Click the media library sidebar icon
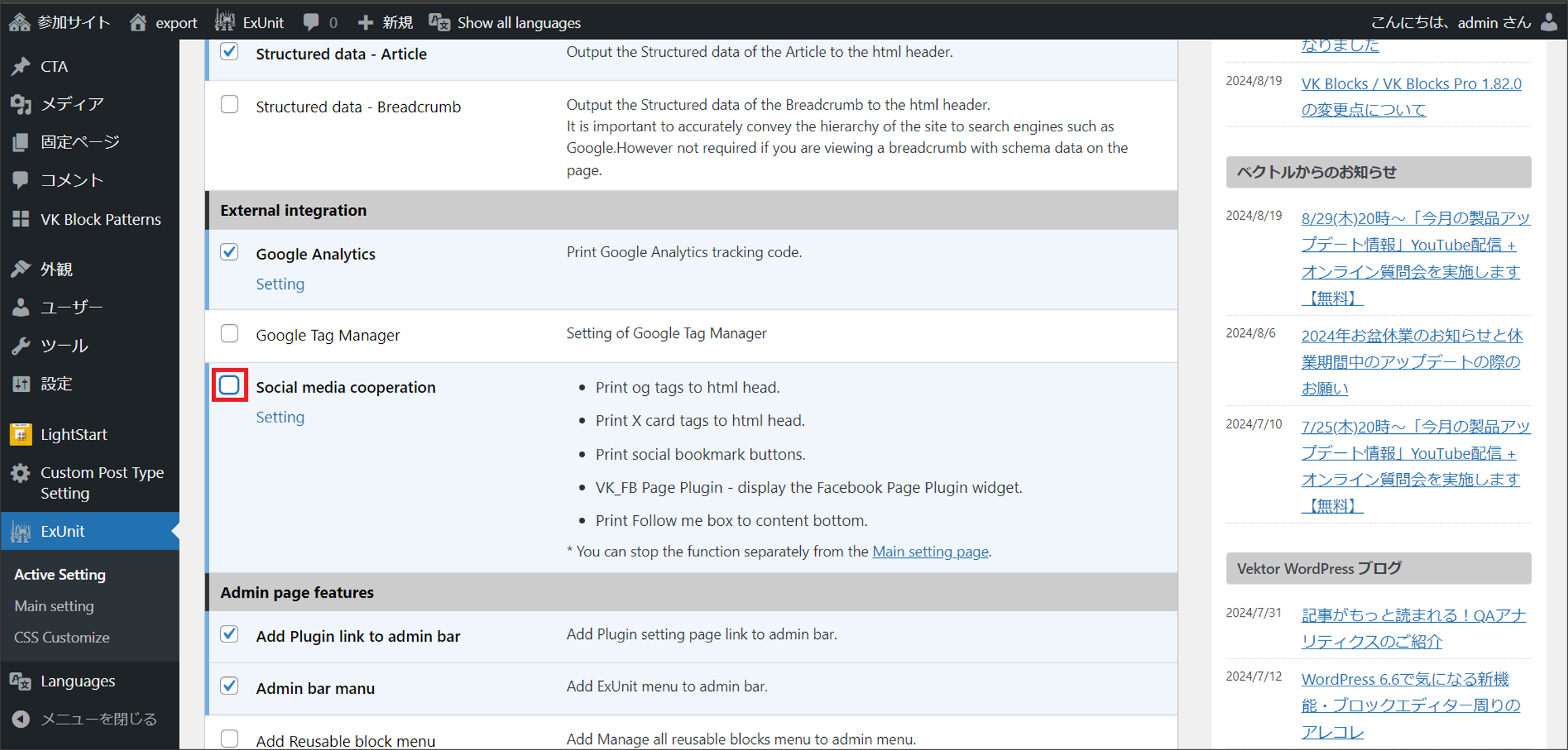 [x=21, y=104]
